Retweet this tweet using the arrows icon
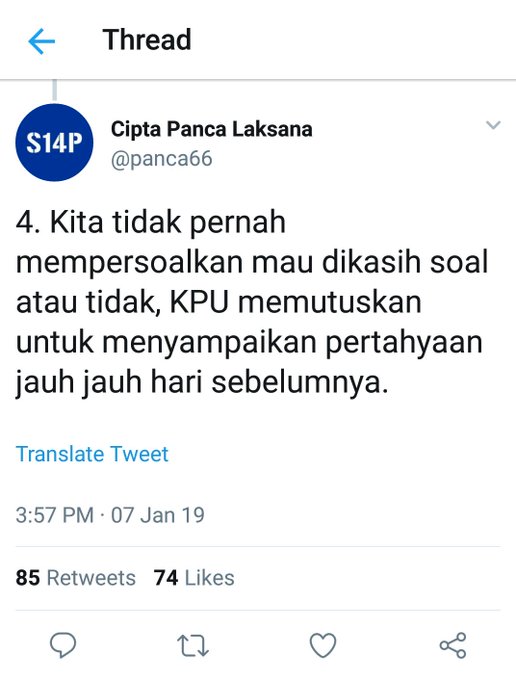 [193, 646]
